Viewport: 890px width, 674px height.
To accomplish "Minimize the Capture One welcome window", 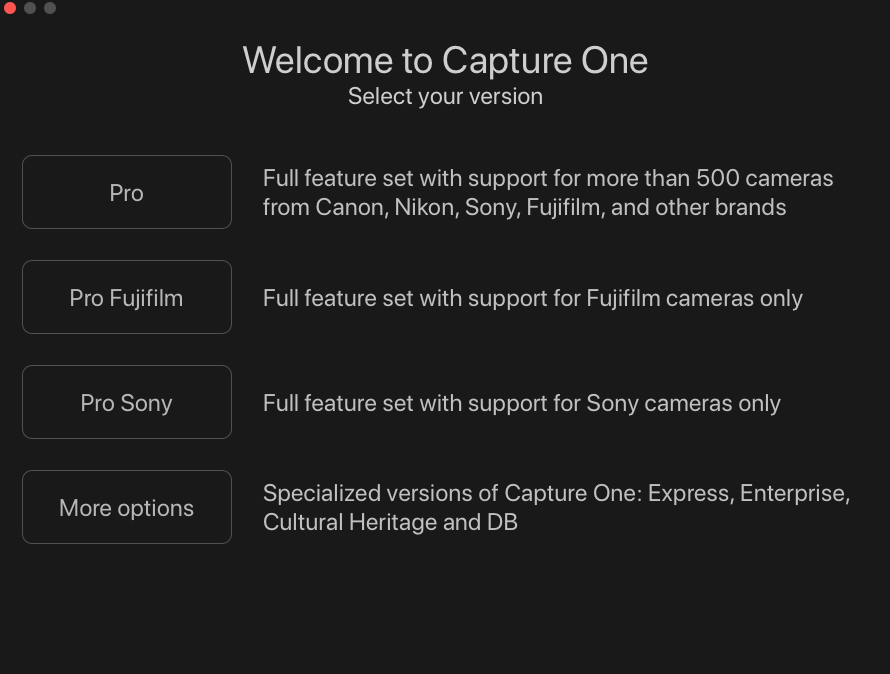I will [x=28, y=8].
